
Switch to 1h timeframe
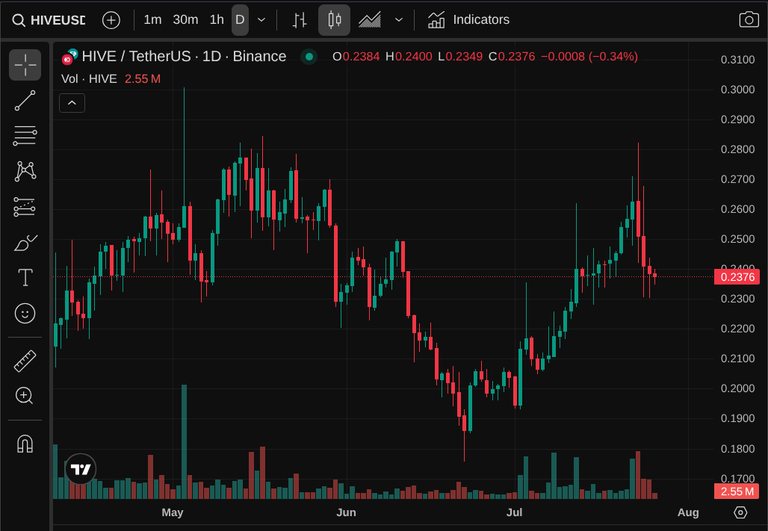(x=216, y=20)
